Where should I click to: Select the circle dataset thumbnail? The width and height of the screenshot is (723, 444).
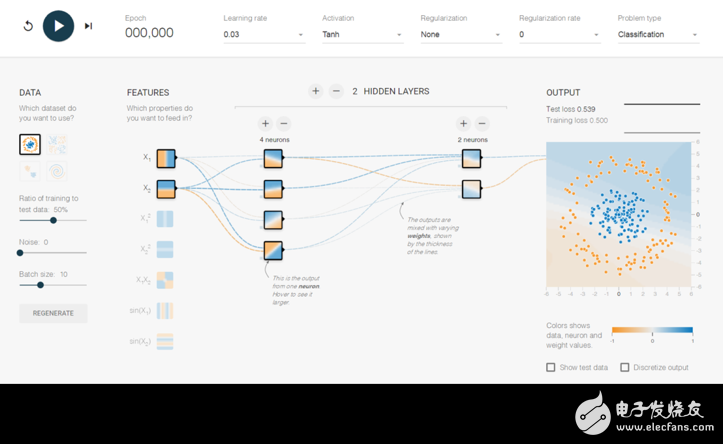(x=30, y=144)
